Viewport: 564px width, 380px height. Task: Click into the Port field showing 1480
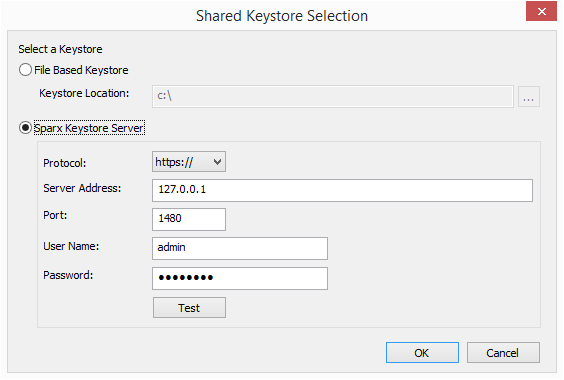point(189,219)
